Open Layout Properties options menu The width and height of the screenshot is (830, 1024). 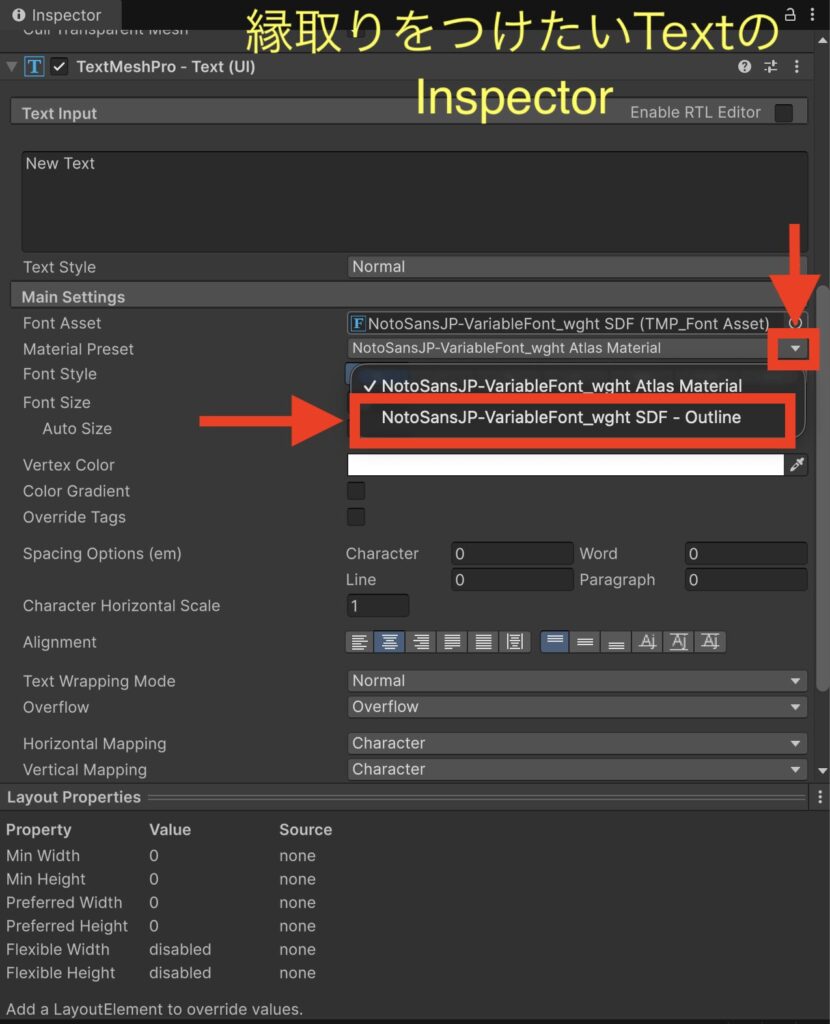pyautogui.click(x=820, y=797)
